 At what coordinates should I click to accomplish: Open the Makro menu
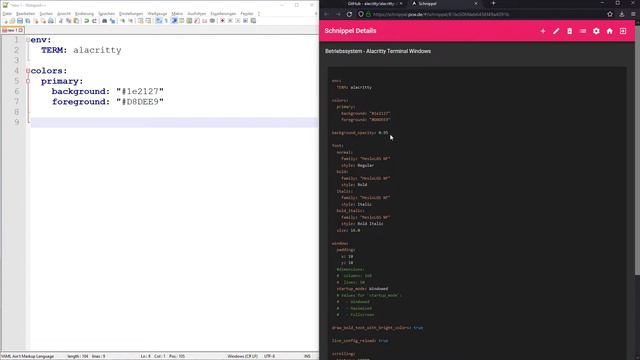[177, 13]
